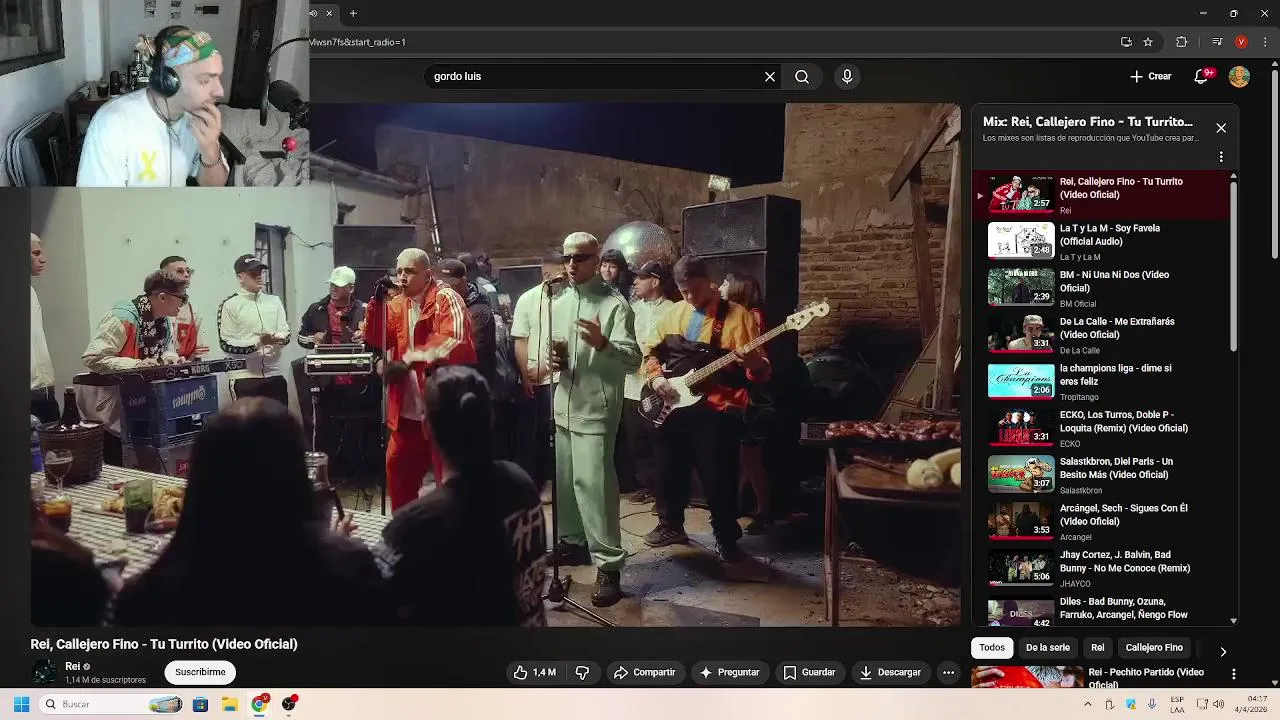1280x720 pixels.
Task: Play De La Calle - Me Extrañarás
Action: tap(1101, 335)
